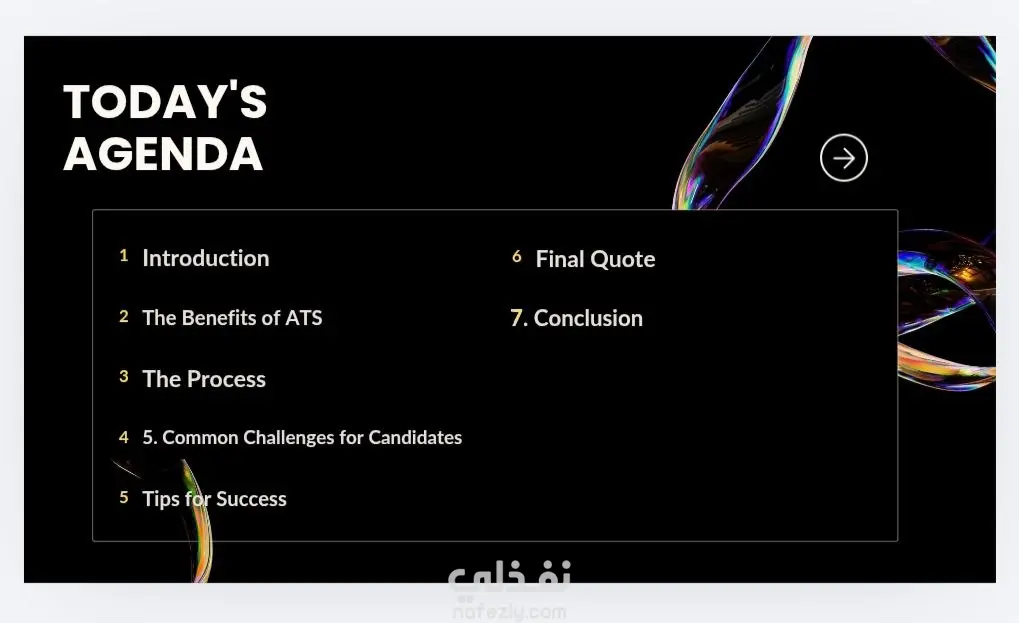Select the Conclusion agenda entry
Image resolution: width=1019 pixels, height=623 pixels.
tap(576, 318)
